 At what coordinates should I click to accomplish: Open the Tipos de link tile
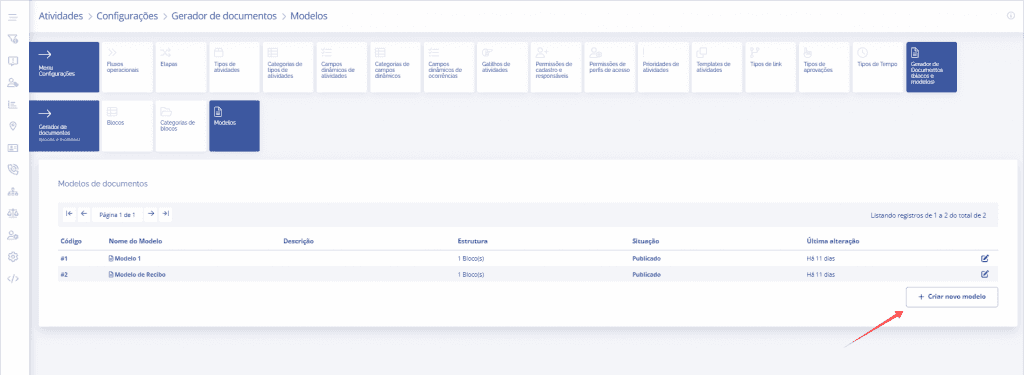(x=771, y=67)
